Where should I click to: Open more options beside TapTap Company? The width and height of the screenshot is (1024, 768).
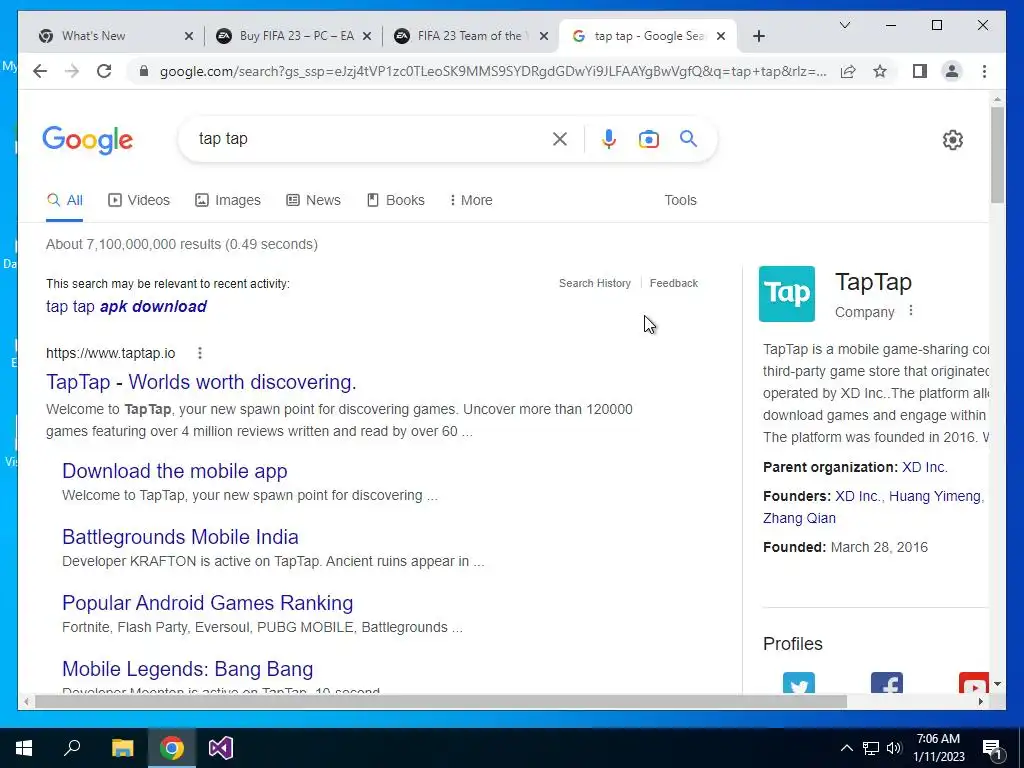pos(911,311)
